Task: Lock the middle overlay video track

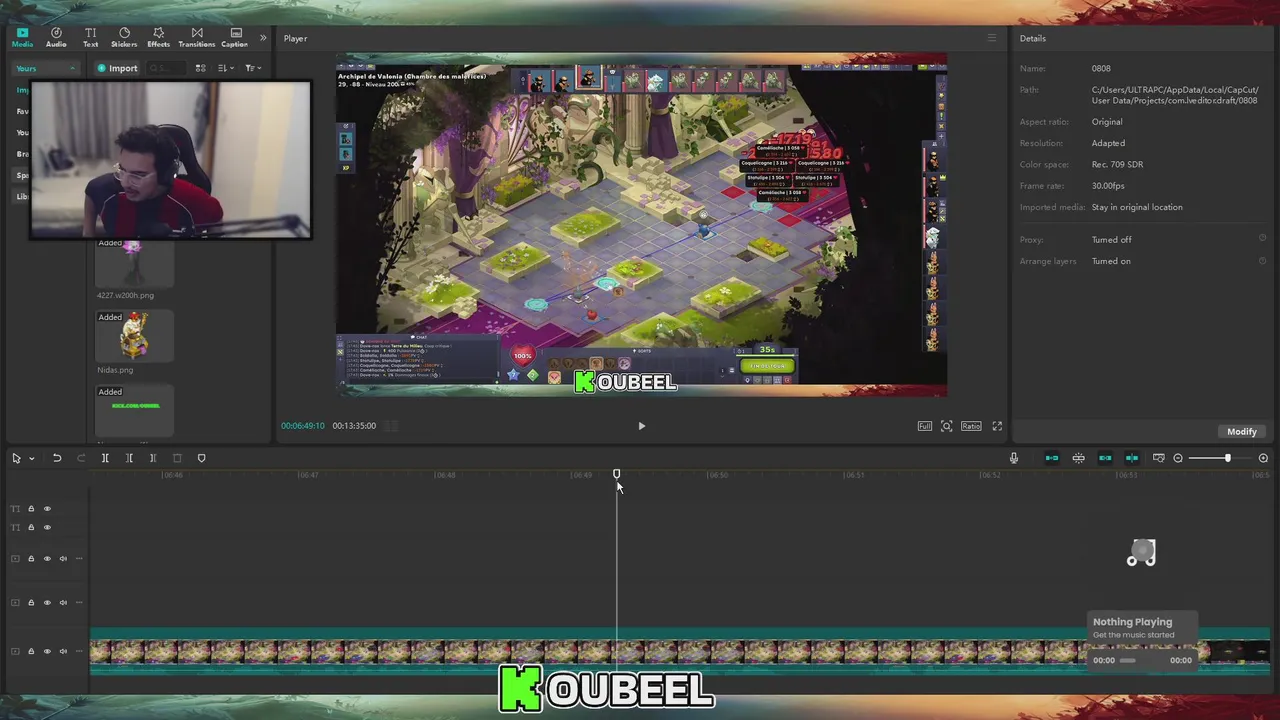Action: [31, 603]
